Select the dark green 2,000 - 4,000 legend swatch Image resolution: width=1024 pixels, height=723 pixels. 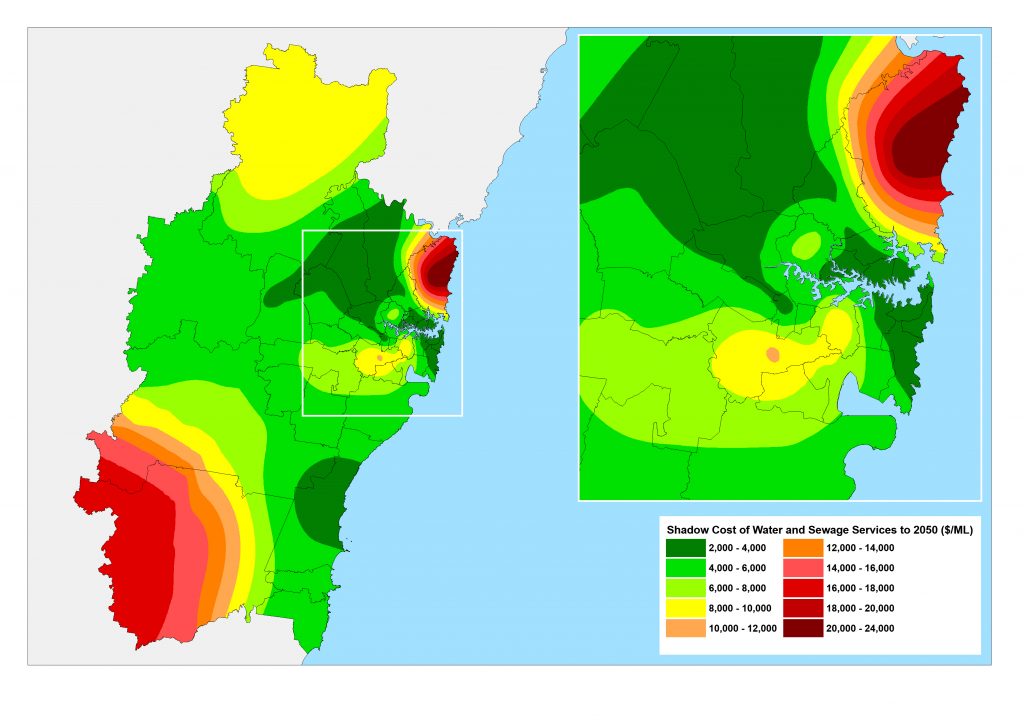(685, 547)
